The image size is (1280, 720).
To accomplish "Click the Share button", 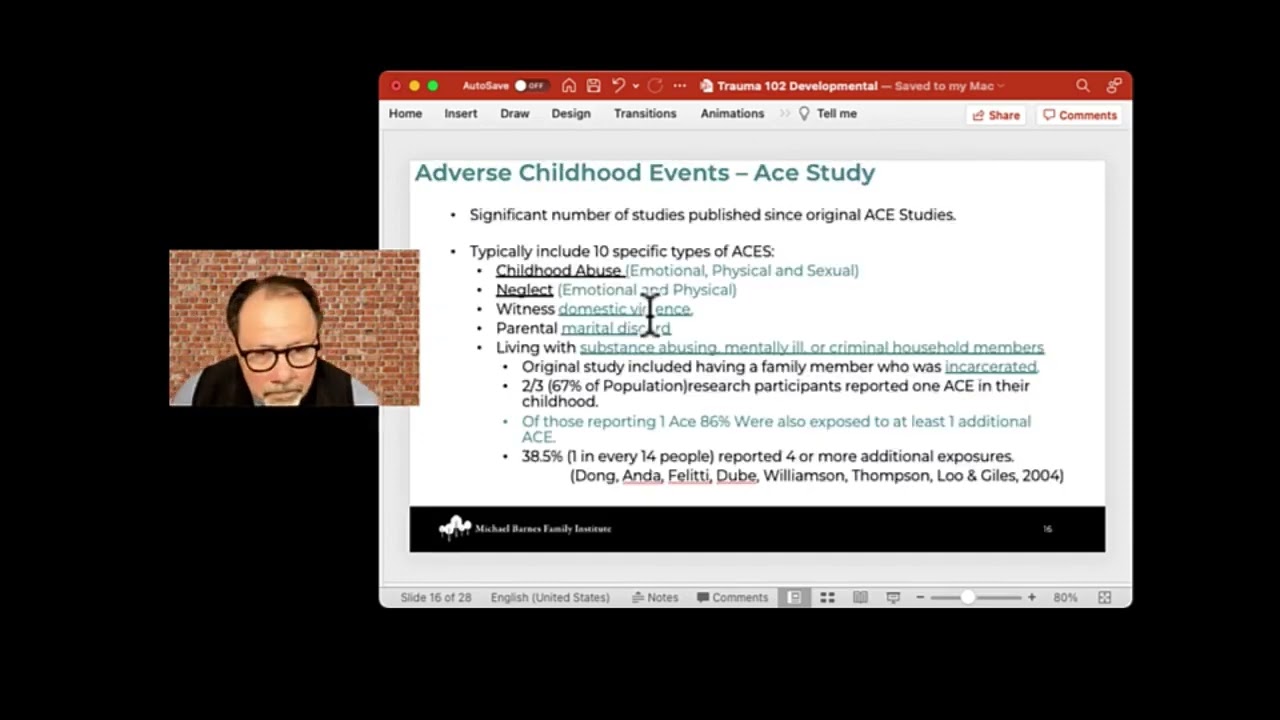I will click(x=997, y=115).
